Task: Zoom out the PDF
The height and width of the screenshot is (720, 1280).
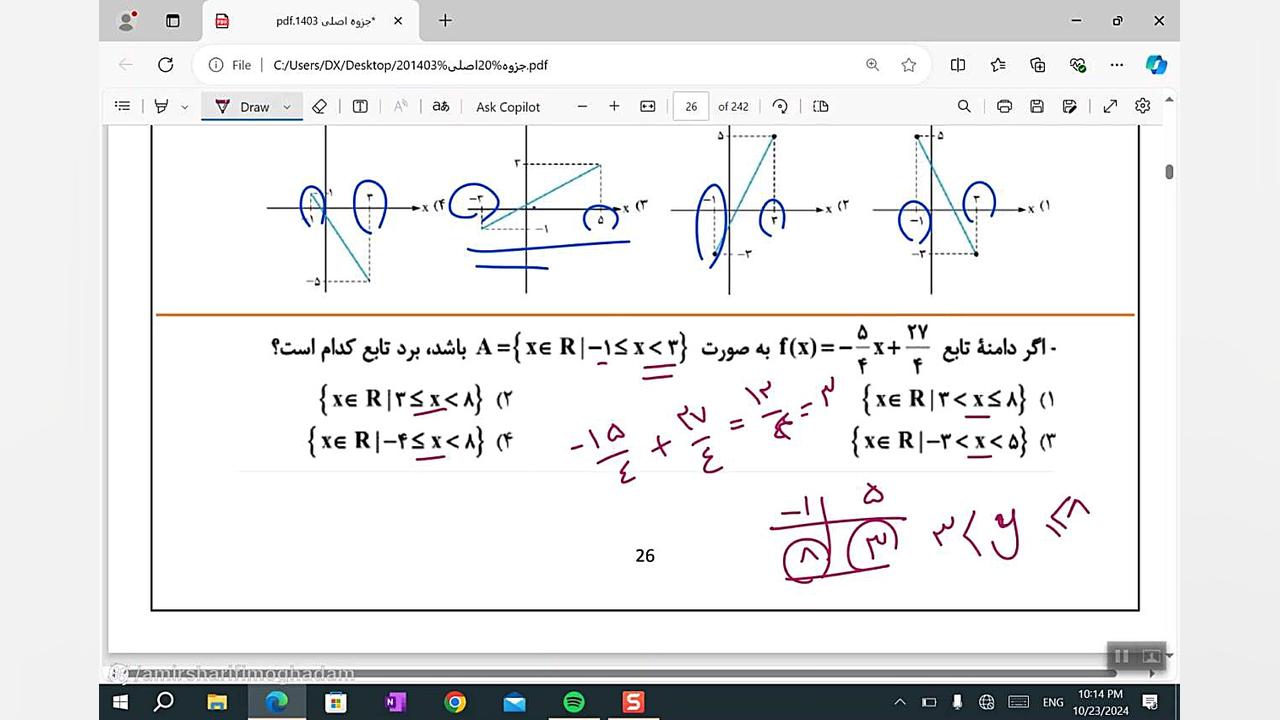Action: 583,106
